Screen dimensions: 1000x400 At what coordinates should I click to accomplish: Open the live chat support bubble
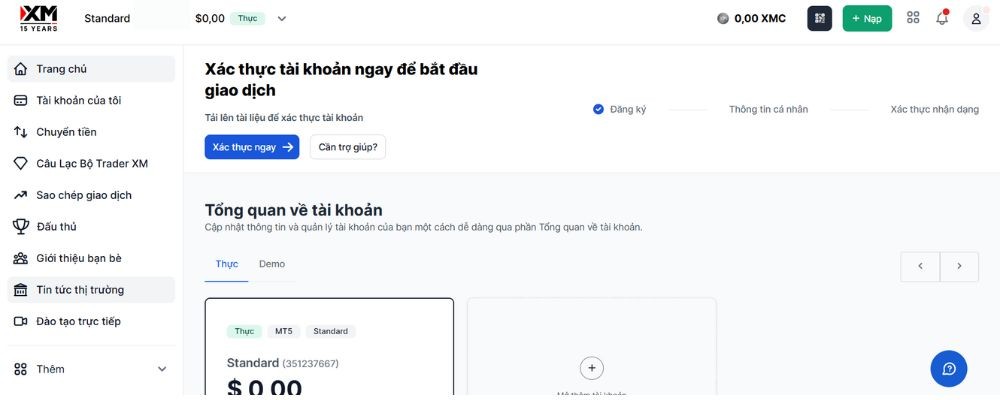tap(948, 369)
